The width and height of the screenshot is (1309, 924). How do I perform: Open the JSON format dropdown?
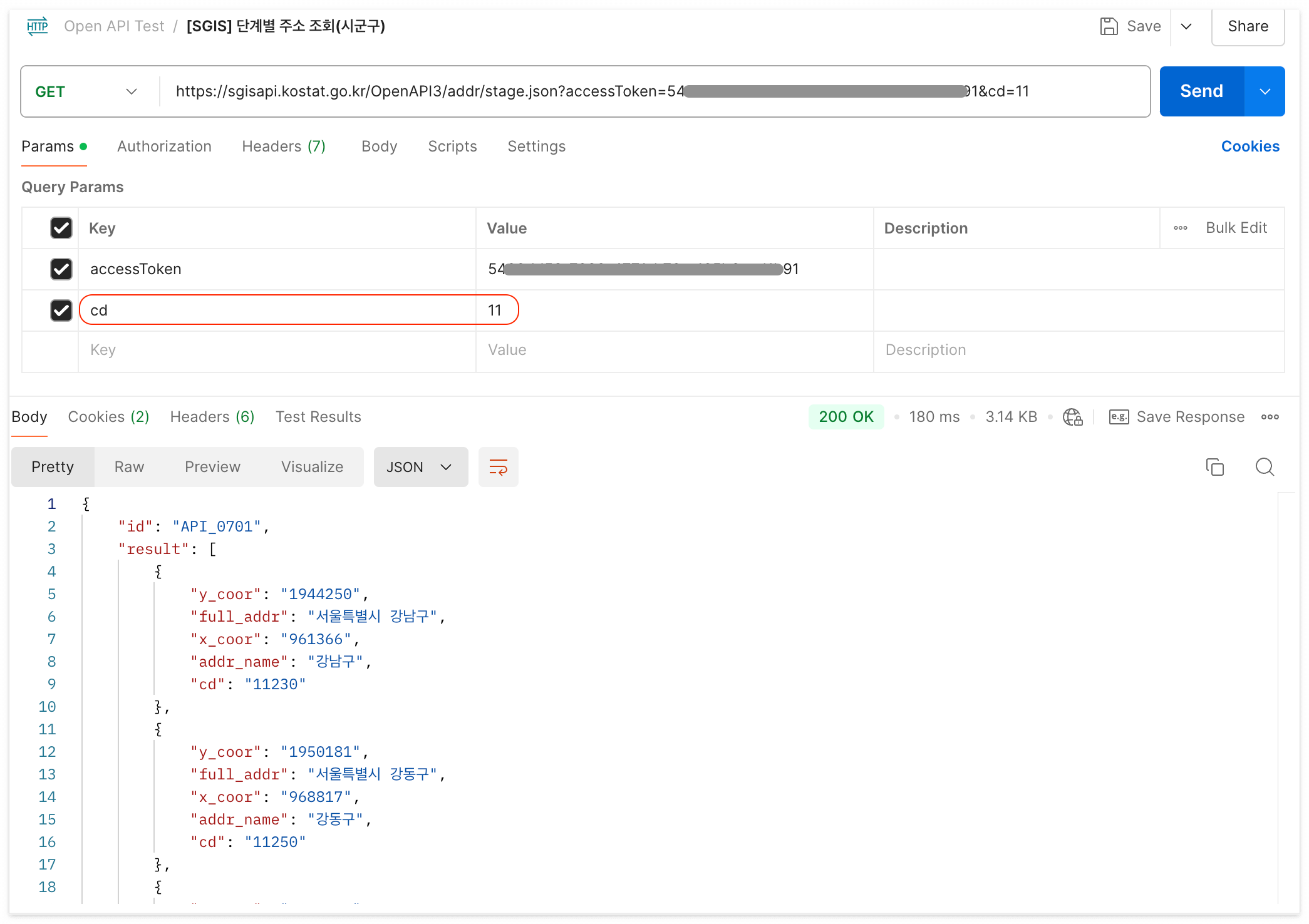click(420, 467)
